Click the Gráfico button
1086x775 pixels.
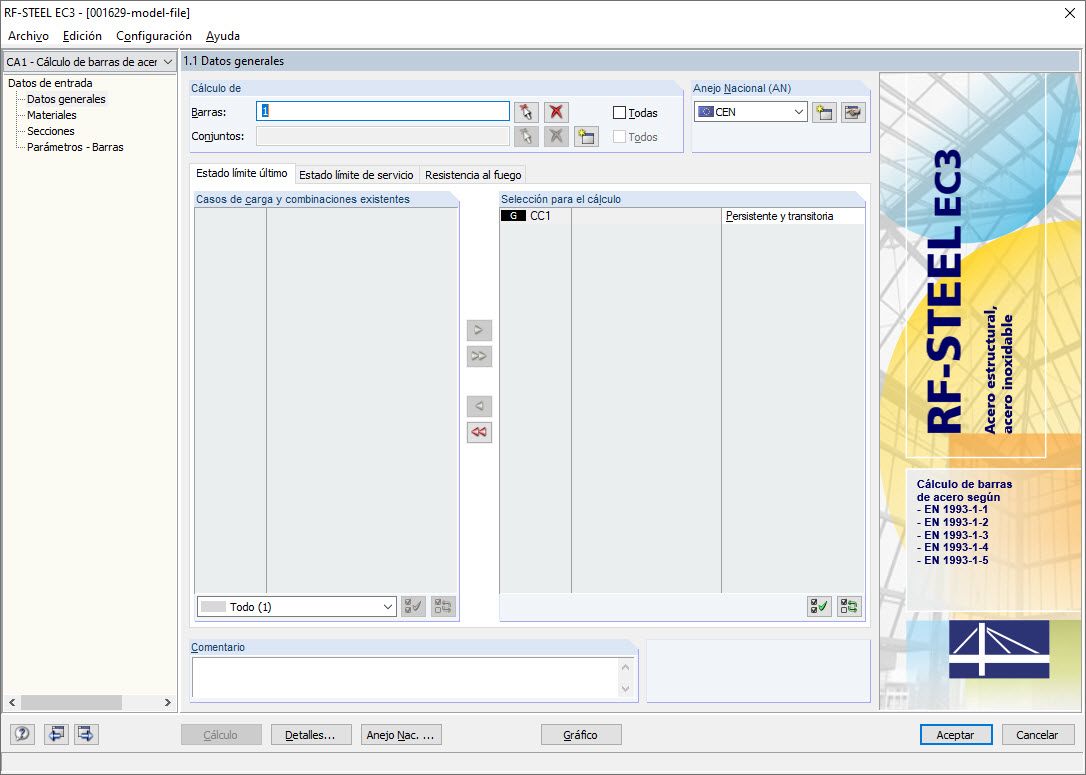[x=581, y=735]
